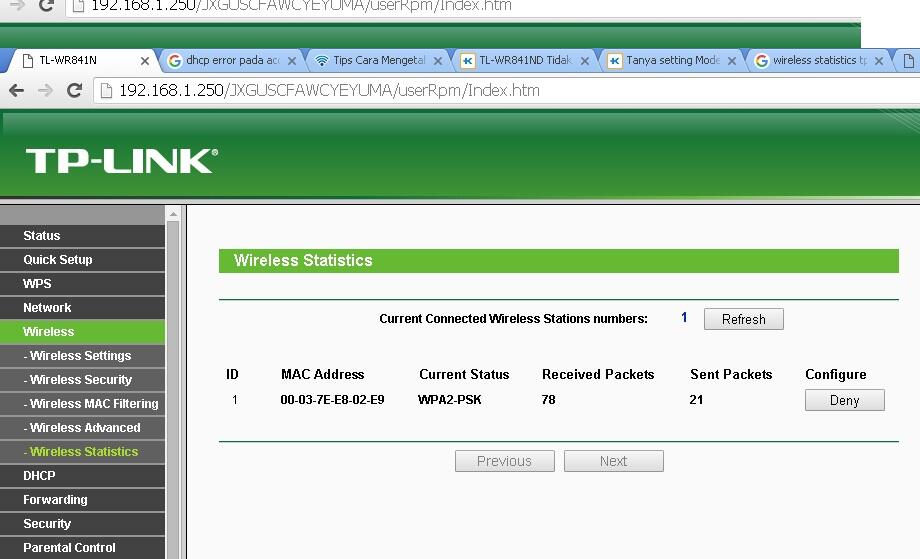This screenshot has height=559, width=920.
Task: Click the Google favicon on the dhcp error tab
Action: (174, 60)
